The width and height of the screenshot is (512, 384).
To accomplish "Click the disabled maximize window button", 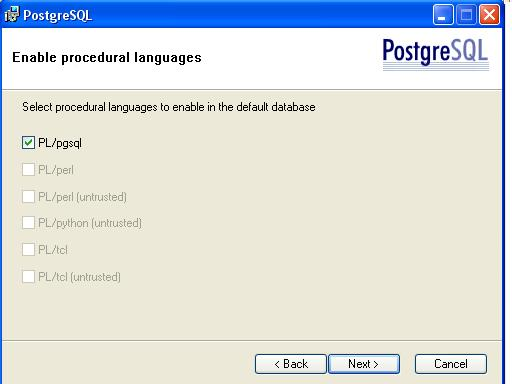I will coord(466,15).
